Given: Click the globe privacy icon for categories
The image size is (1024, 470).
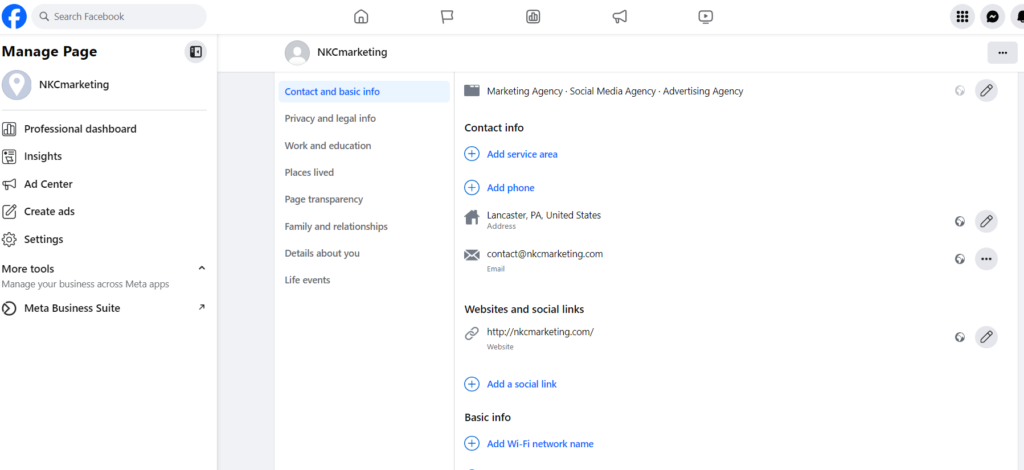Looking at the screenshot, I should [960, 91].
